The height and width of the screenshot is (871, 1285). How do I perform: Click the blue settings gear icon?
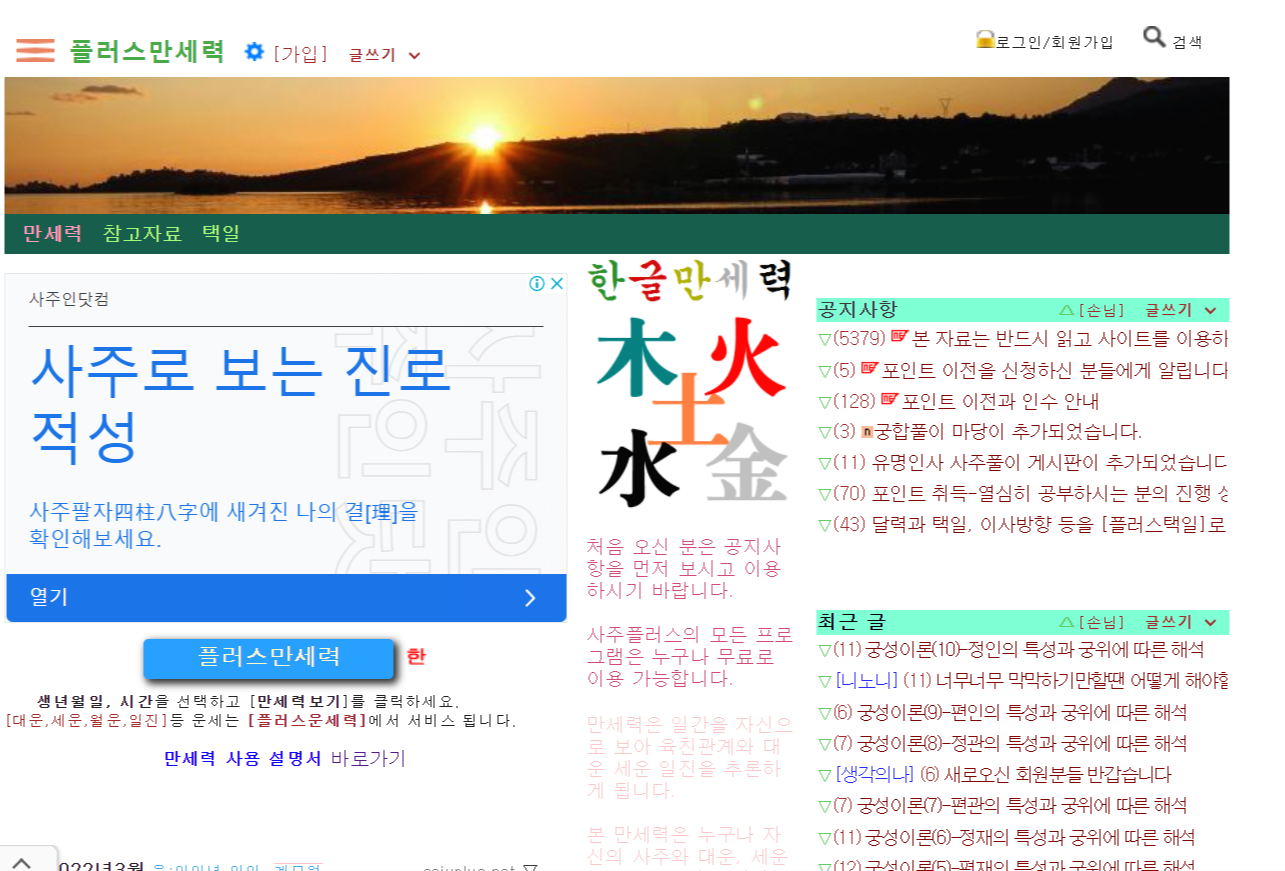pos(255,52)
